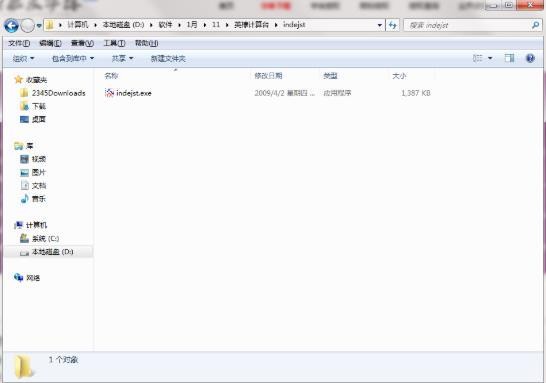Screen dimensions: 546x383
Task: Sort by 类型 column header
Action: (330, 76)
